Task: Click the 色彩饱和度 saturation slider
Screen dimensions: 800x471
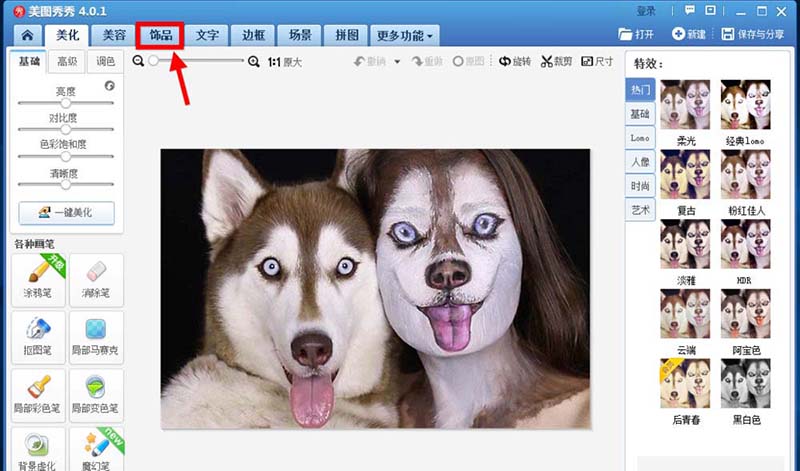Action: pyautogui.click(x=65, y=156)
